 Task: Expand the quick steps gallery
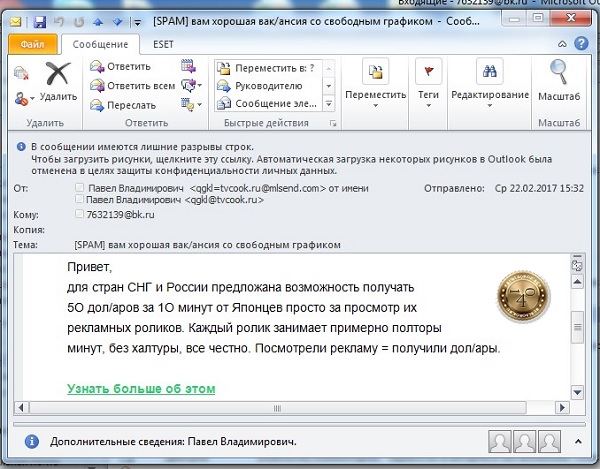(329, 103)
